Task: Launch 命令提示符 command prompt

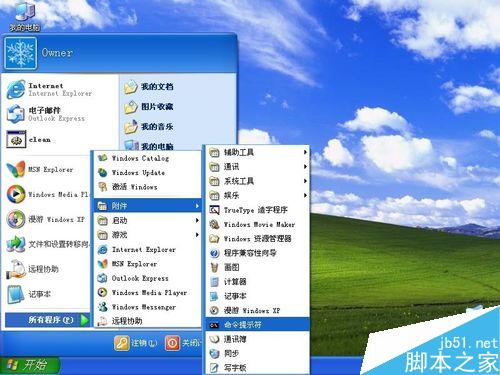Action: [x=258, y=325]
